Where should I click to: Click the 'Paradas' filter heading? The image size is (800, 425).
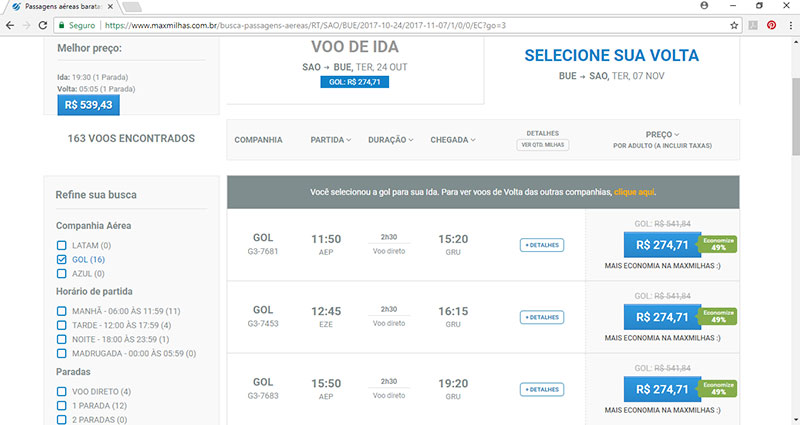(x=73, y=372)
